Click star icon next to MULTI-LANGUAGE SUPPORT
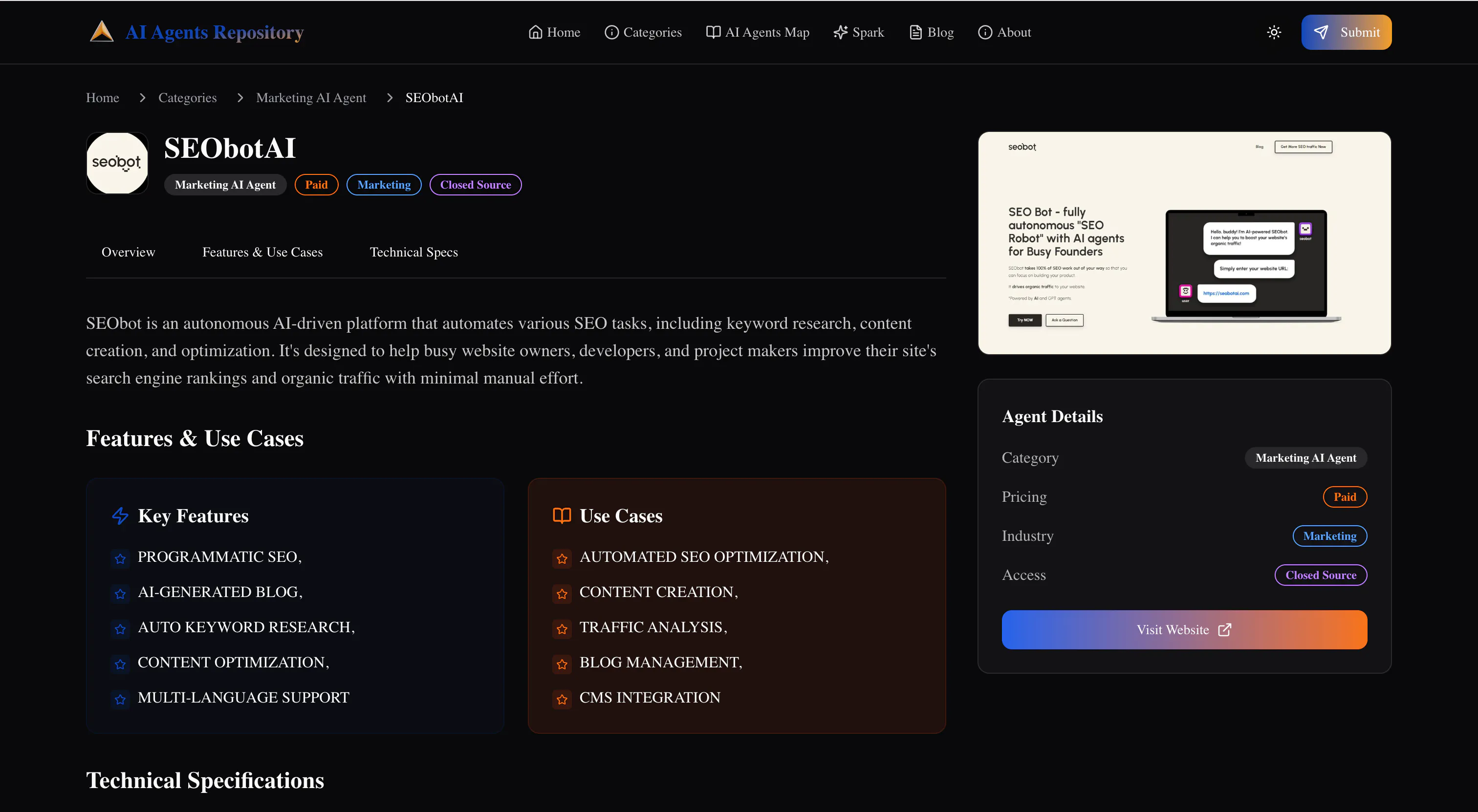This screenshot has width=1478, height=812. [x=120, y=699]
